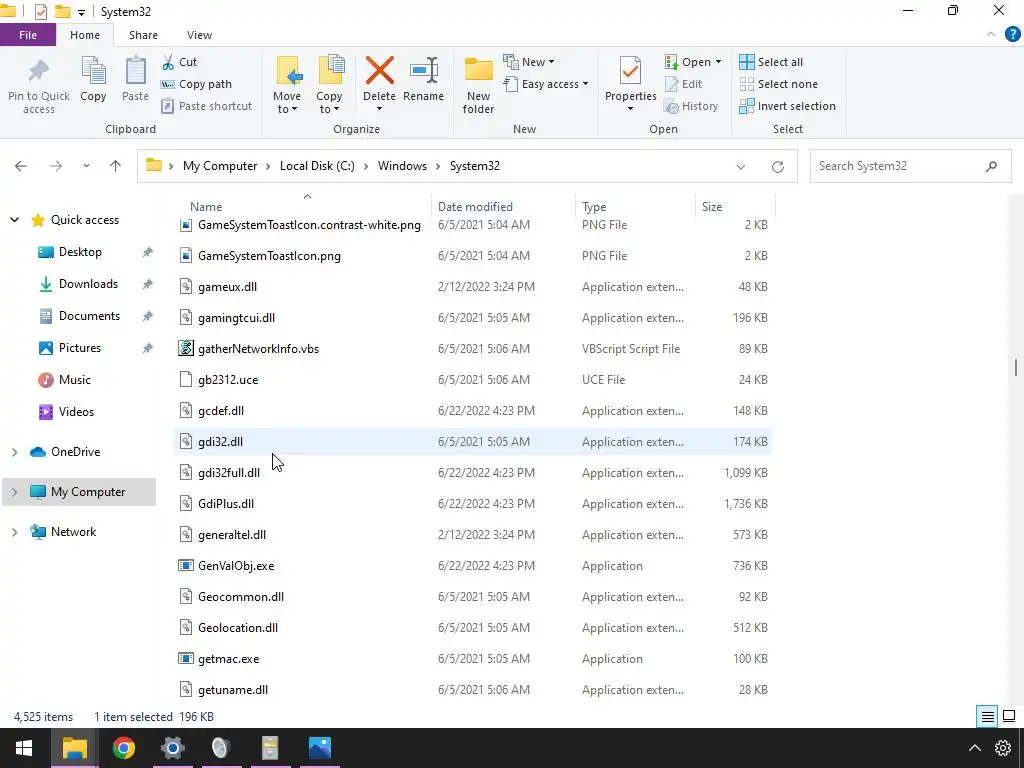Click Paste shortcut in the ribbon
1024x768 pixels.
(206, 106)
